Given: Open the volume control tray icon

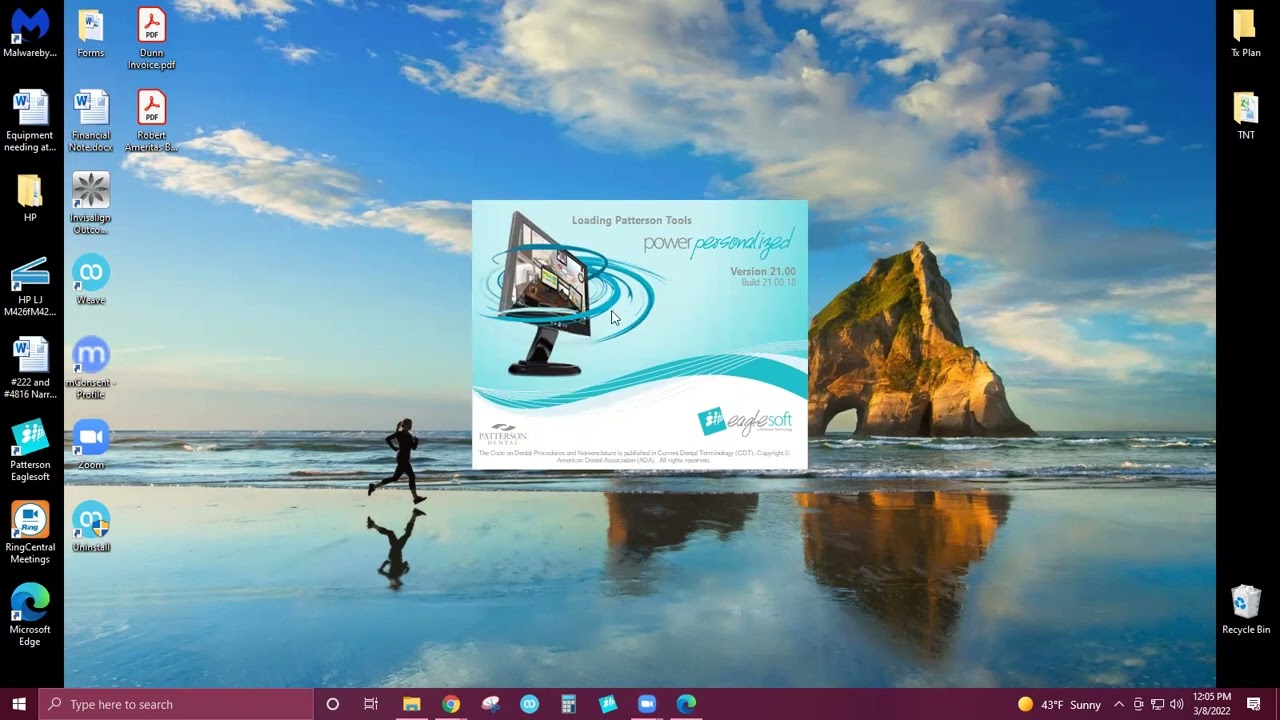Looking at the screenshot, I should pyautogui.click(x=1176, y=704).
